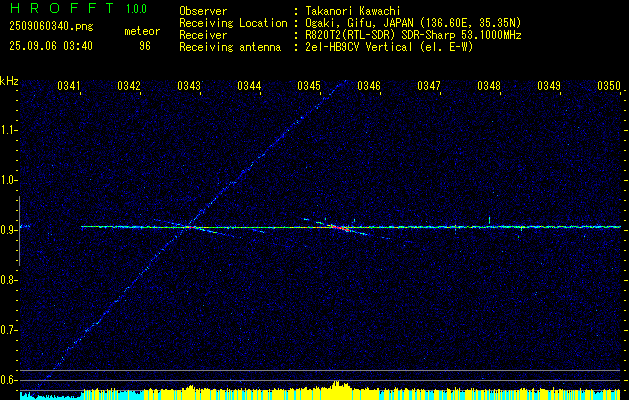The height and width of the screenshot is (400, 629).
Task: Click filename 2509060340.png
Action: point(51,26)
